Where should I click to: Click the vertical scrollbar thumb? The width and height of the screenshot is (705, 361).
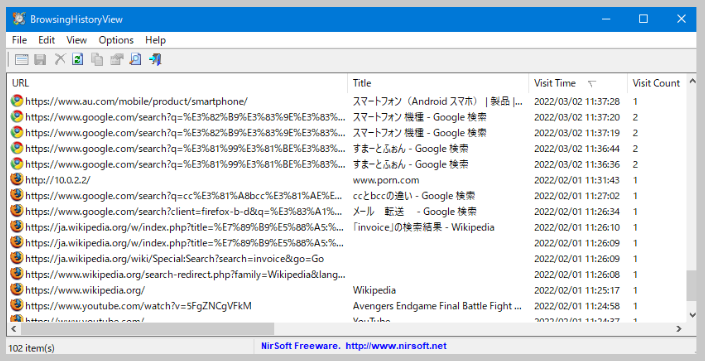coord(691,285)
